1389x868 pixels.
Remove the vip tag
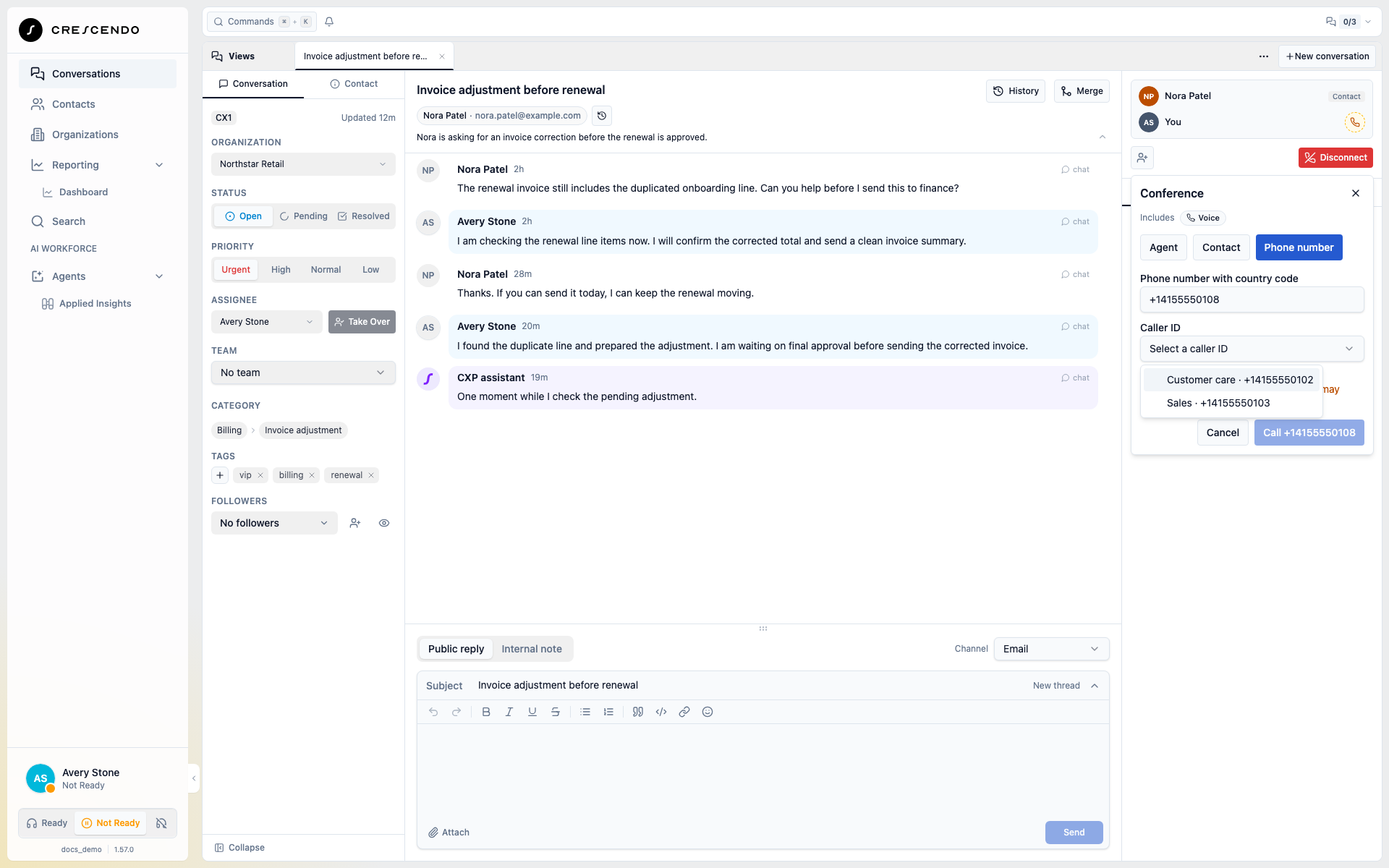pyautogui.click(x=260, y=475)
